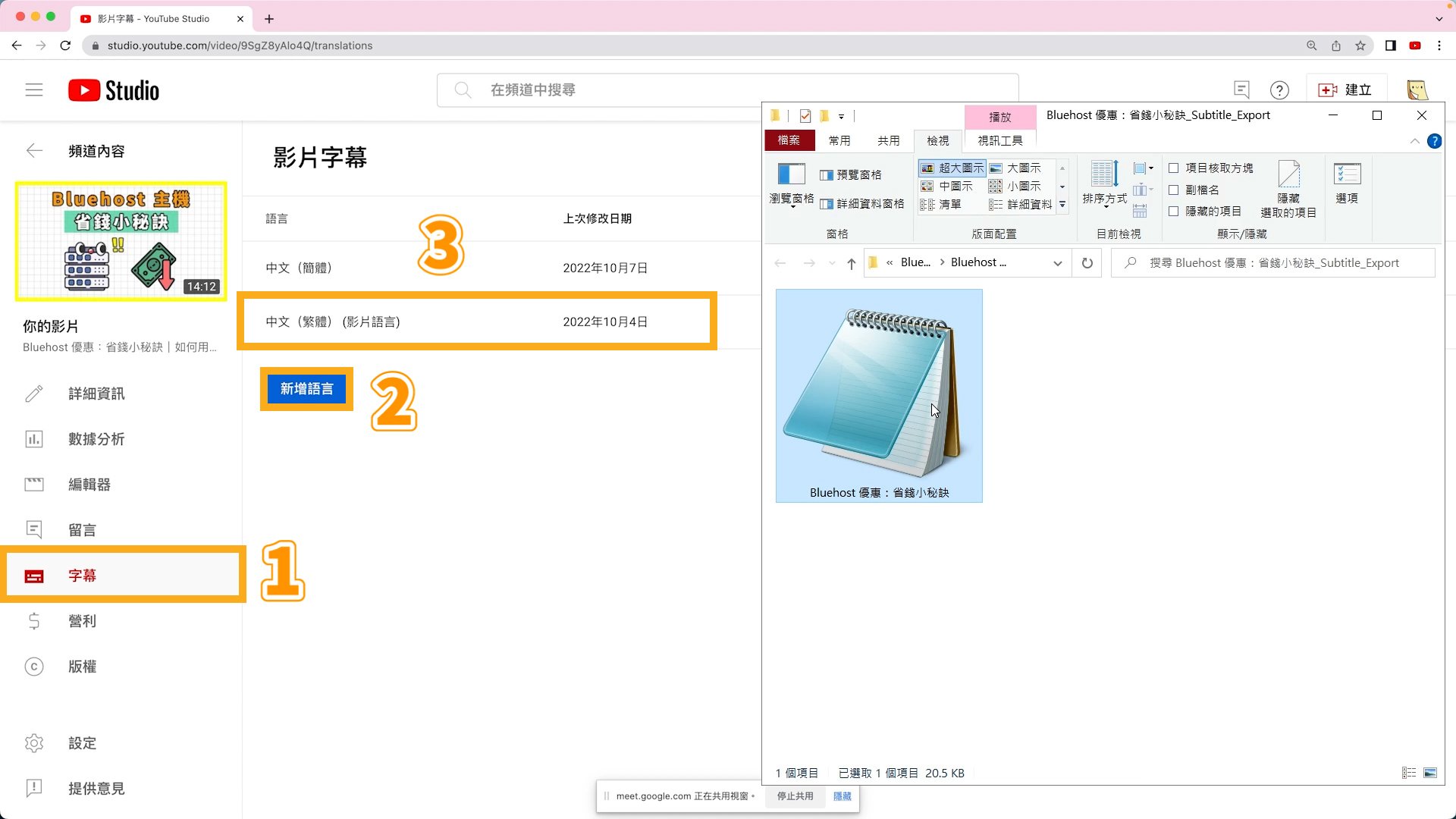Select 字幕 subtitles in sidebar
The image size is (1456, 819).
(x=121, y=576)
